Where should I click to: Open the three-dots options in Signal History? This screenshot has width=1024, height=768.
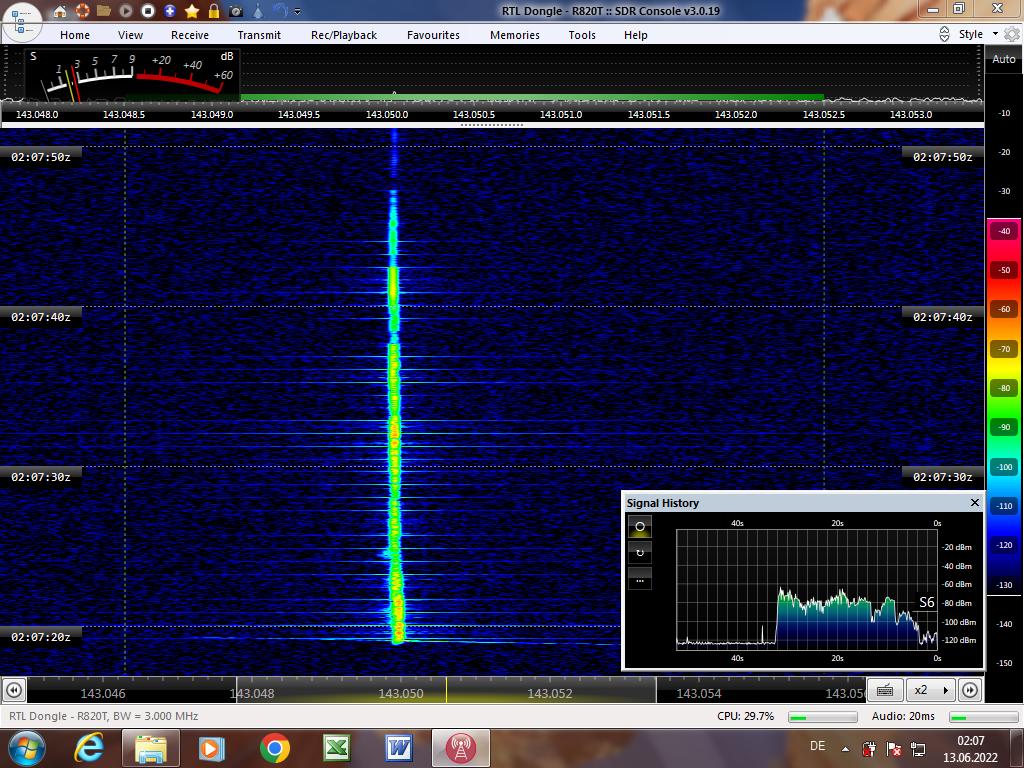(x=640, y=579)
